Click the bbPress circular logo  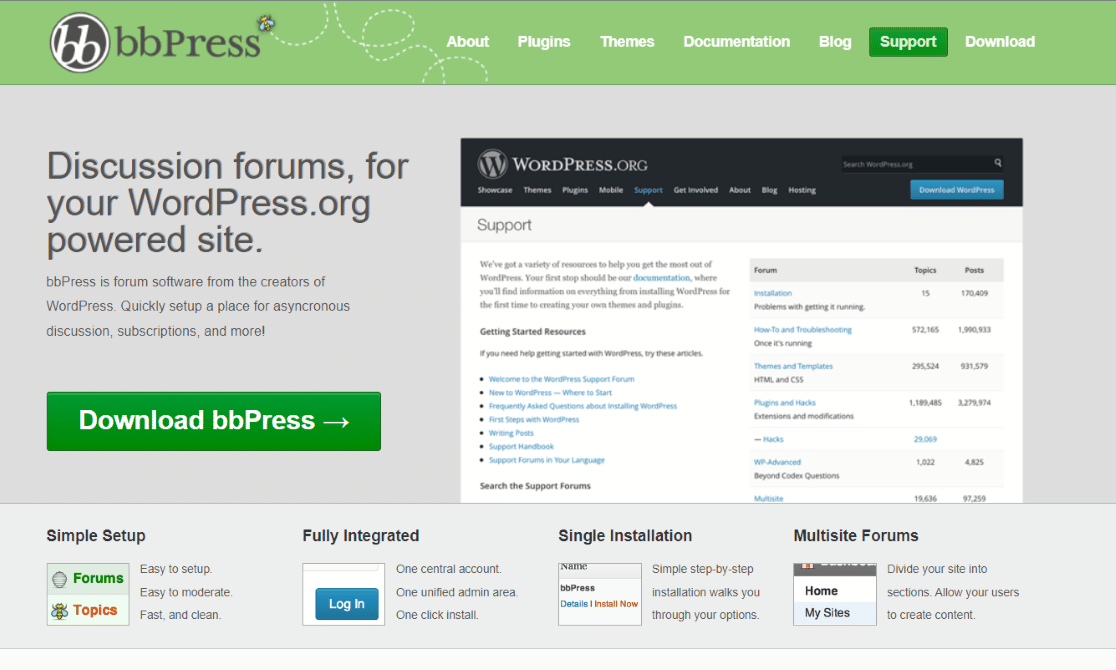coord(80,42)
